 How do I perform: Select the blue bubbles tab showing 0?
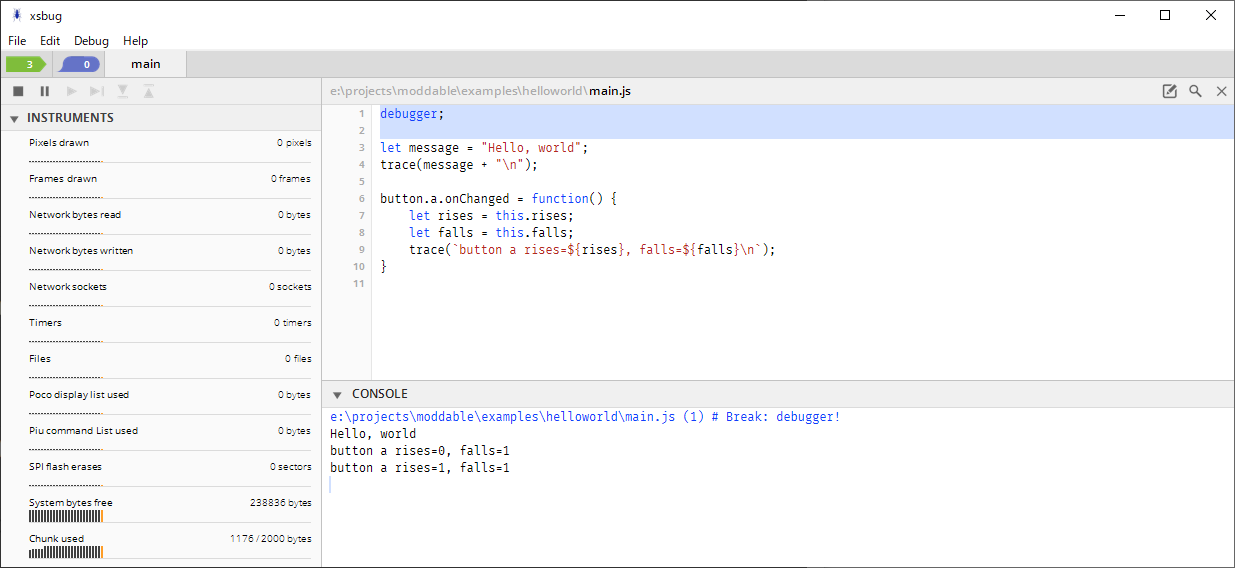tap(79, 64)
